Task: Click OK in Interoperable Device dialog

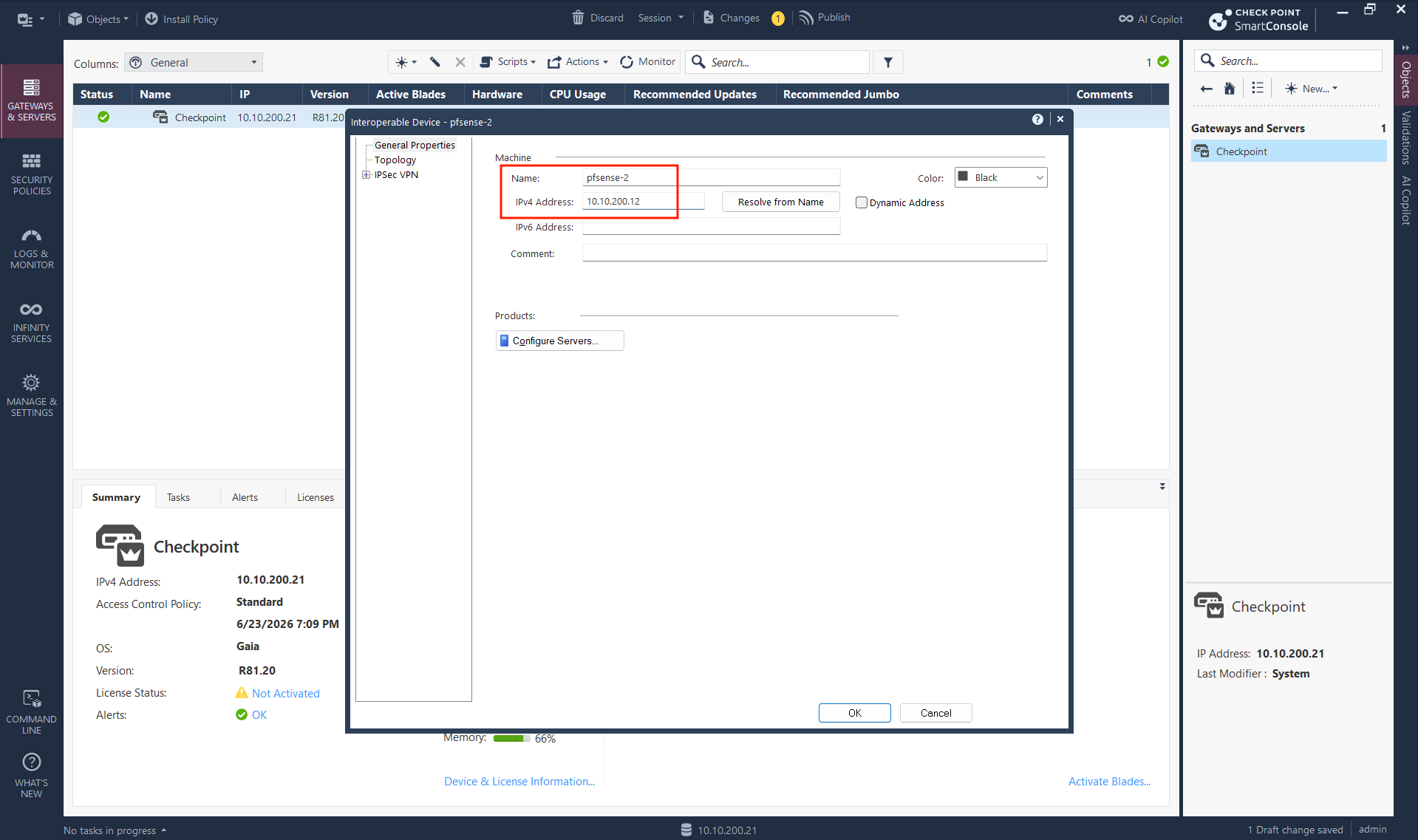Action: (854, 713)
